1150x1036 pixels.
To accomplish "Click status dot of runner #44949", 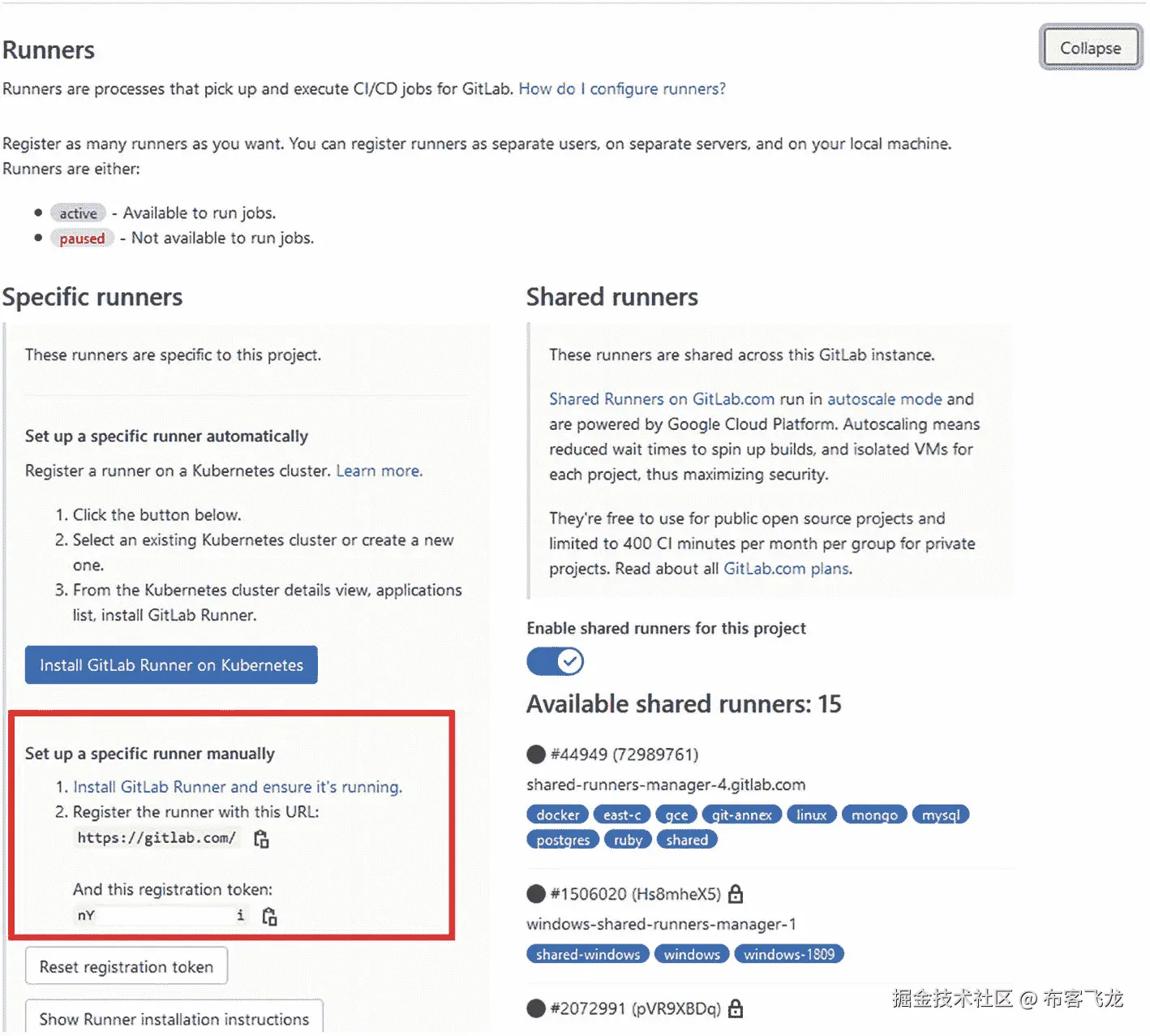I will coord(536,754).
